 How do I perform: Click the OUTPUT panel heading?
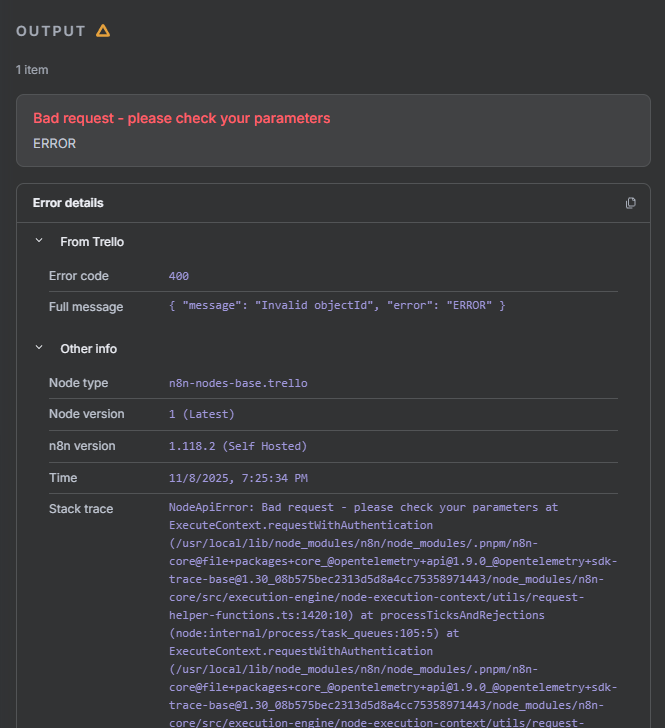tap(51, 31)
